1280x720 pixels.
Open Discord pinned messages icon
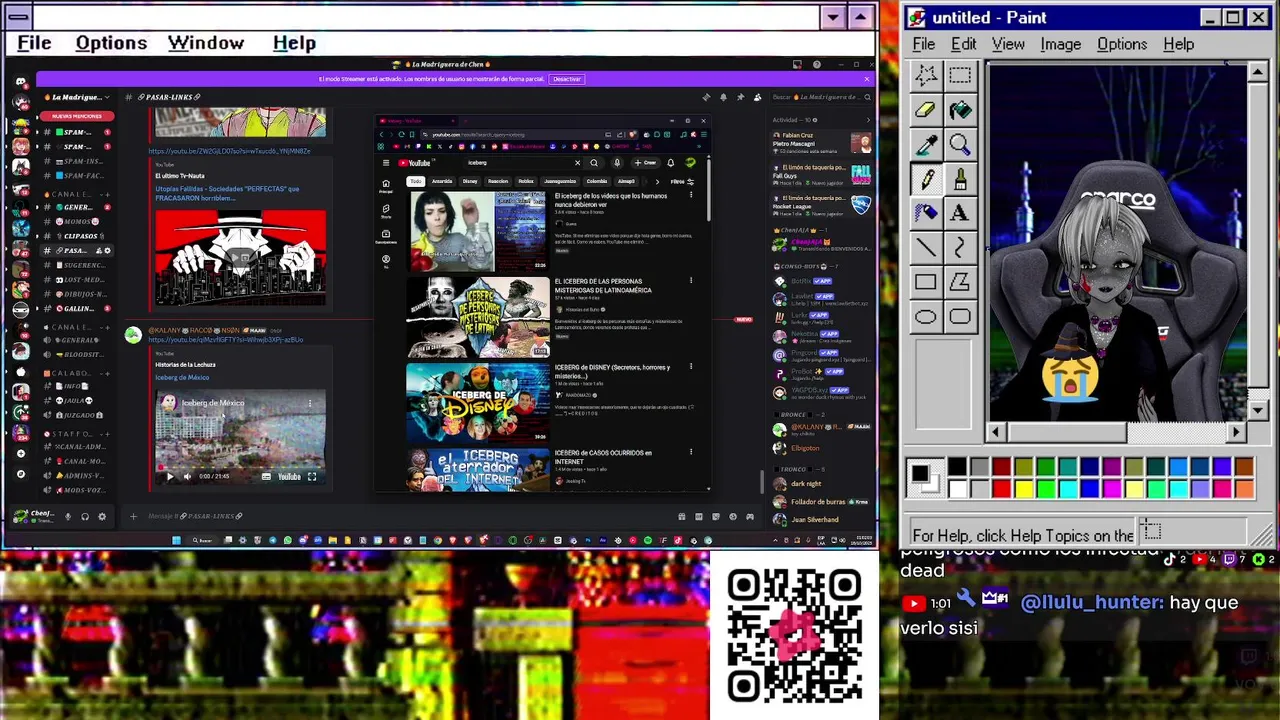(x=740, y=97)
